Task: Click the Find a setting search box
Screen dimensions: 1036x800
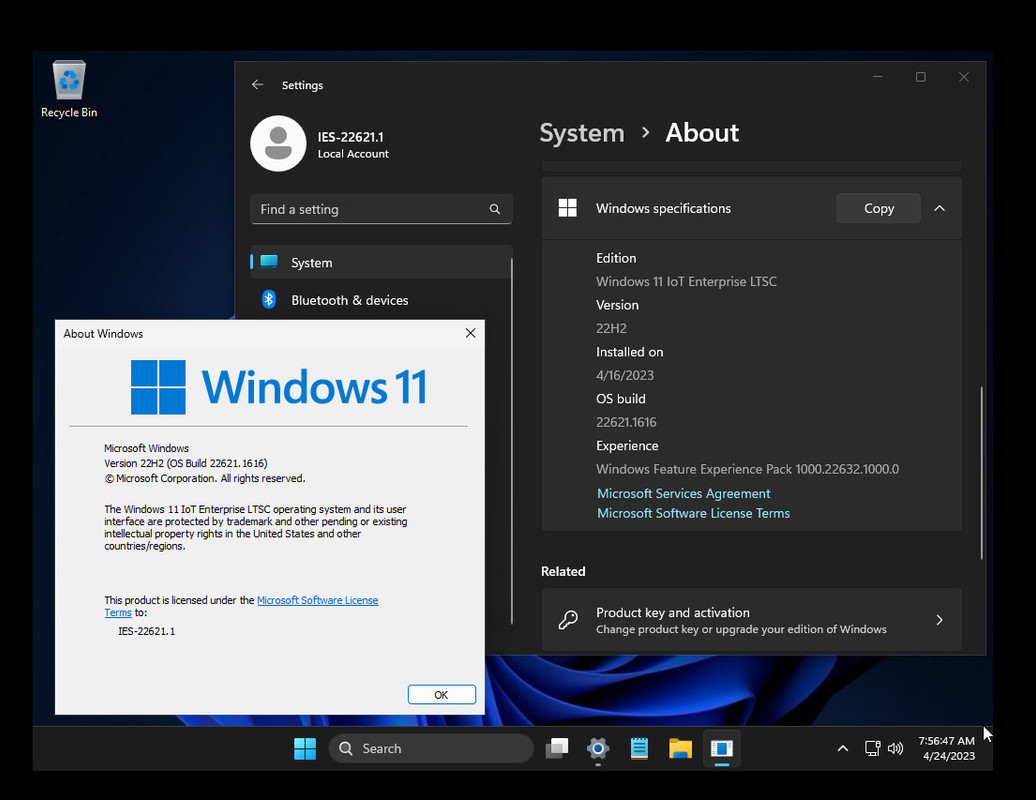Action: point(381,209)
